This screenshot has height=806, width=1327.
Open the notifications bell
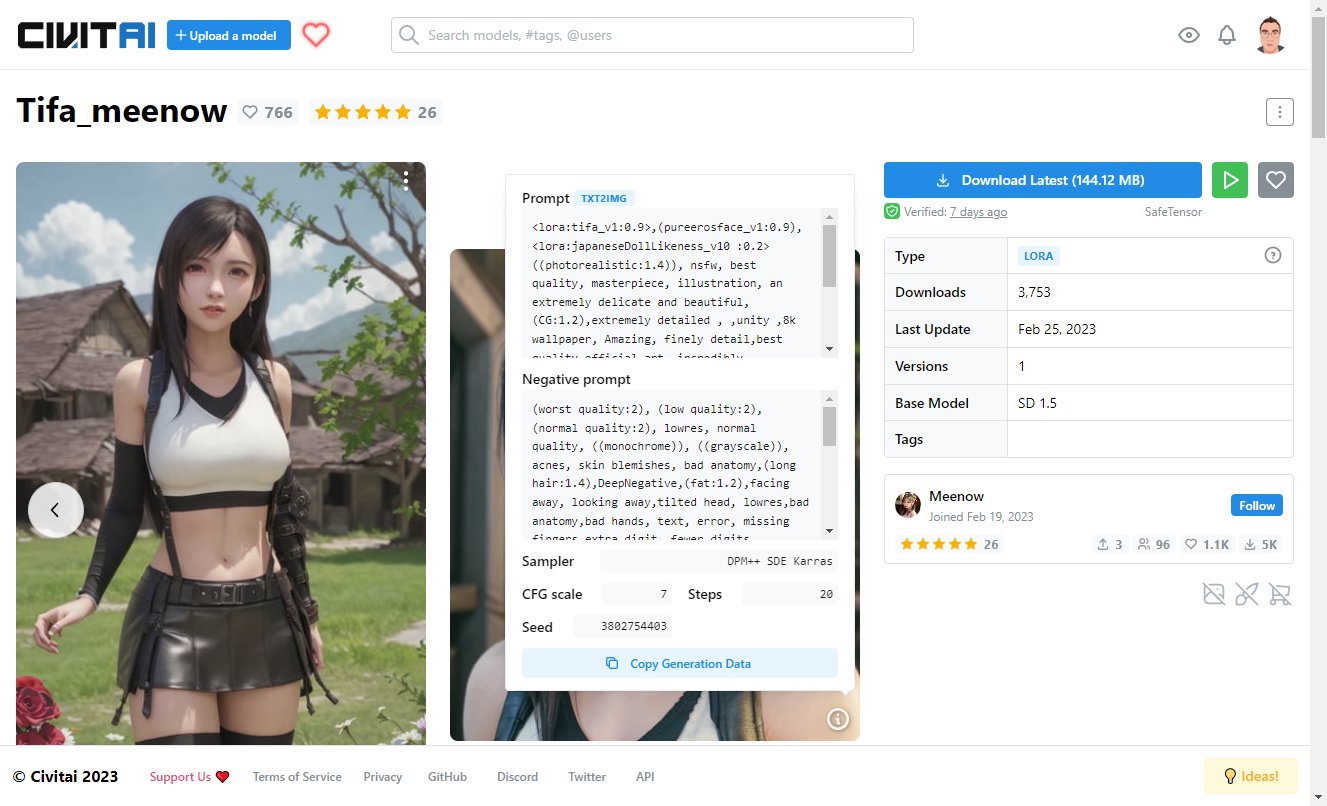[1227, 35]
